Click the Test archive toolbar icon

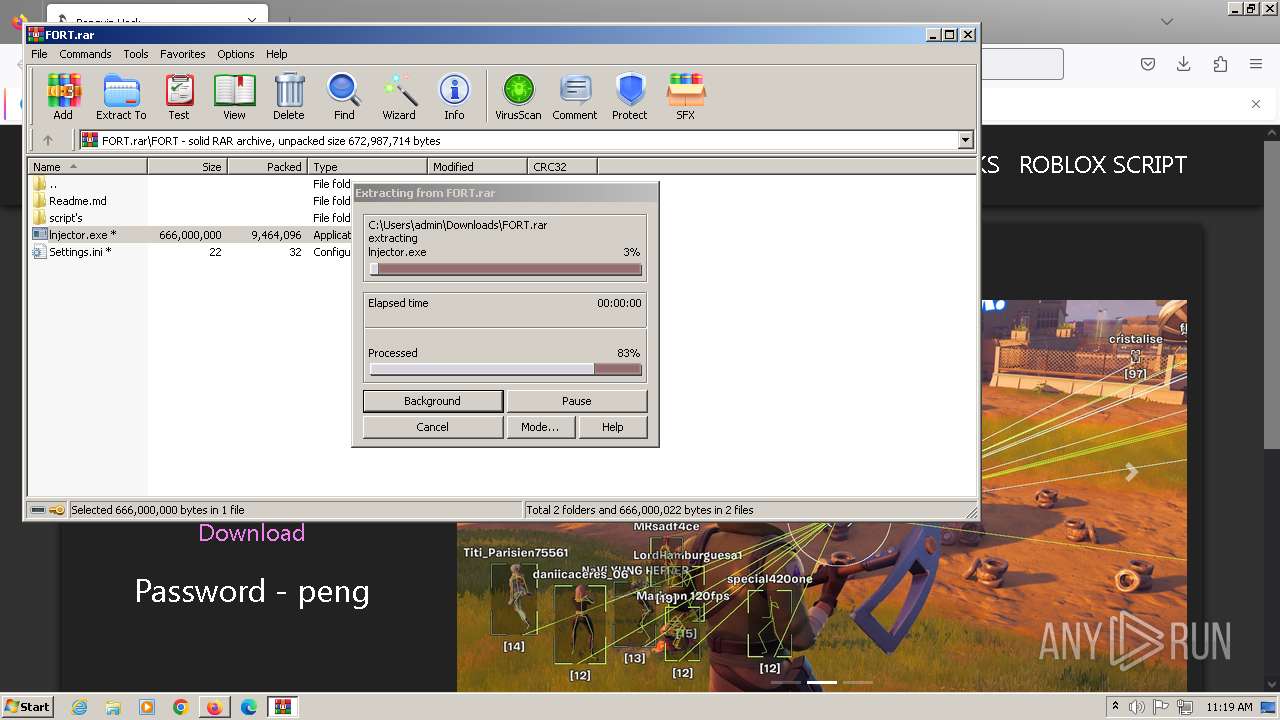point(179,97)
